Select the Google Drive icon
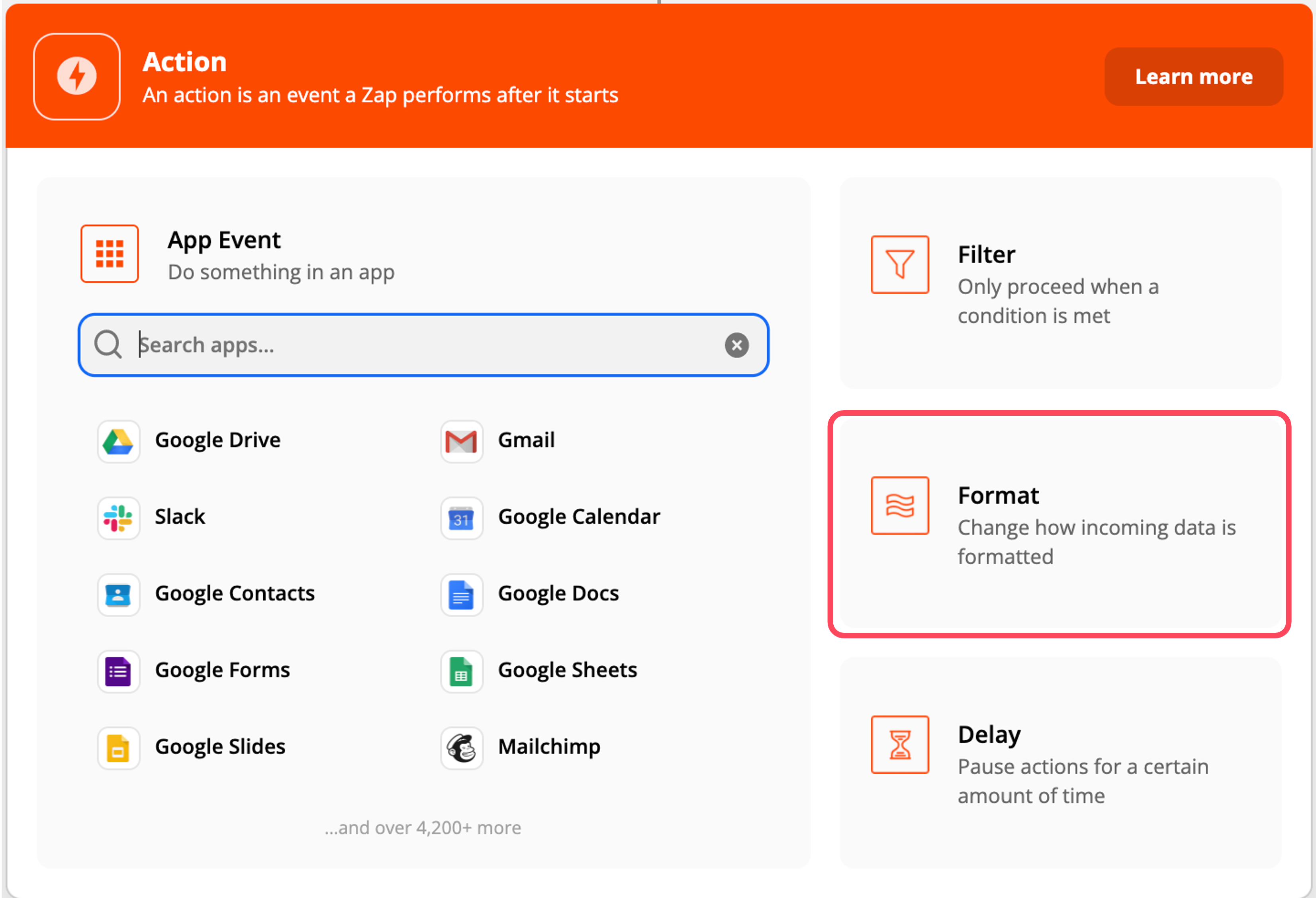Viewport: 1316px width, 898px height. [118, 441]
